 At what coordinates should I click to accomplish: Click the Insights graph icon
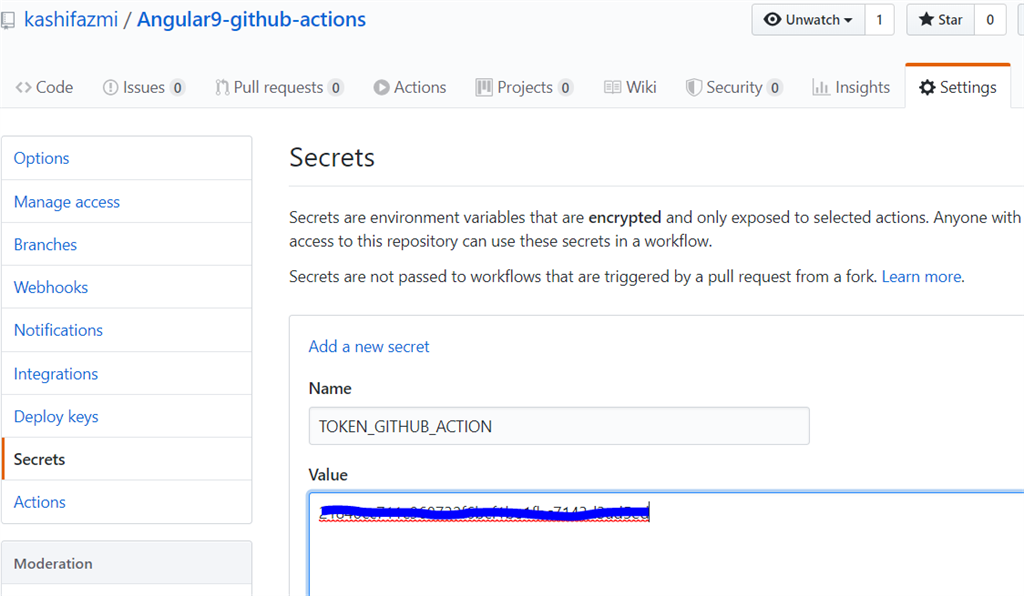(x=821, y=88)
